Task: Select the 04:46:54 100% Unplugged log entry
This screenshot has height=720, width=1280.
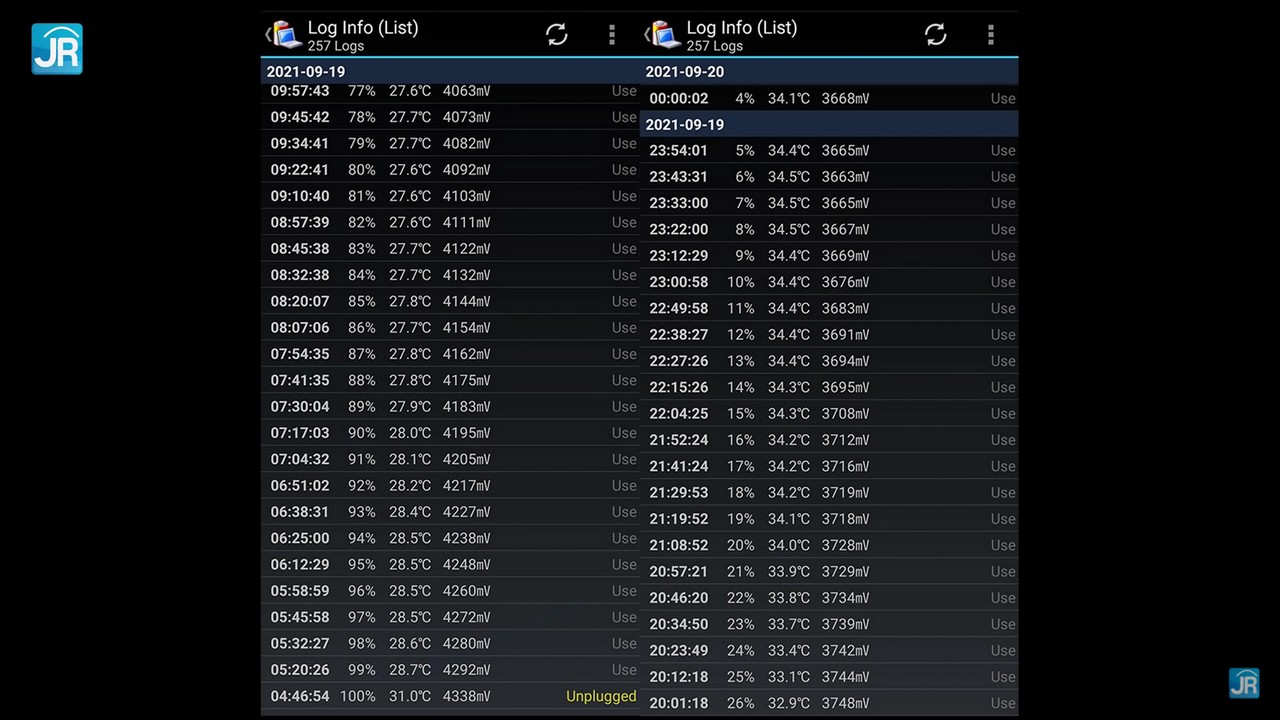Action: (450, 696)
